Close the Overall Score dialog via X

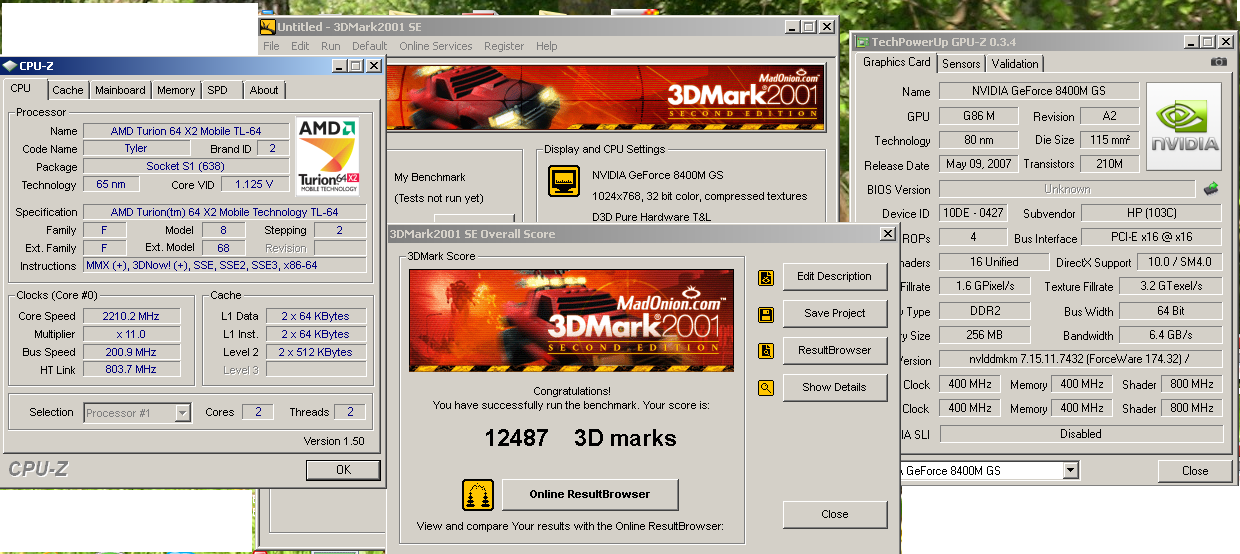[886, 234]
